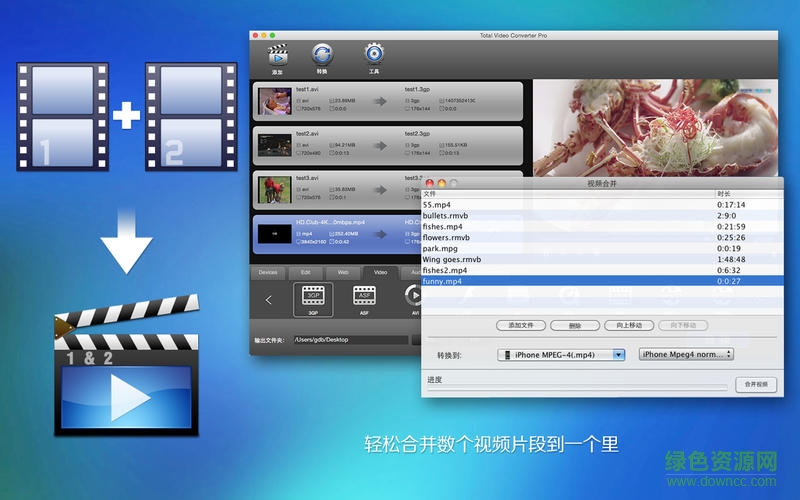Switch to the Edit tab
This screenshot has width=800, height=500.
coord(305,272)
